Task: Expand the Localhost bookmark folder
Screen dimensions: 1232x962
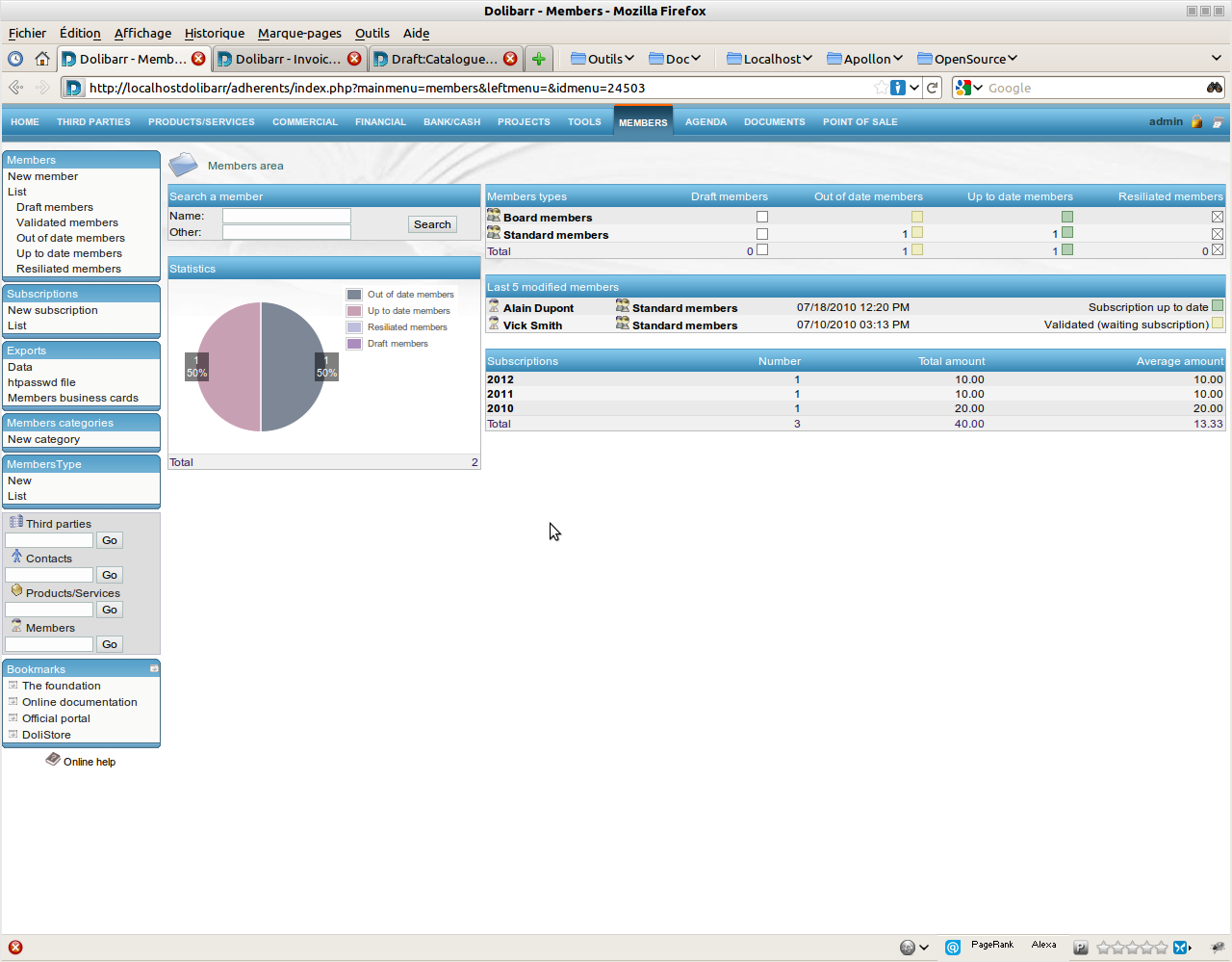Action: coord(770,59)
